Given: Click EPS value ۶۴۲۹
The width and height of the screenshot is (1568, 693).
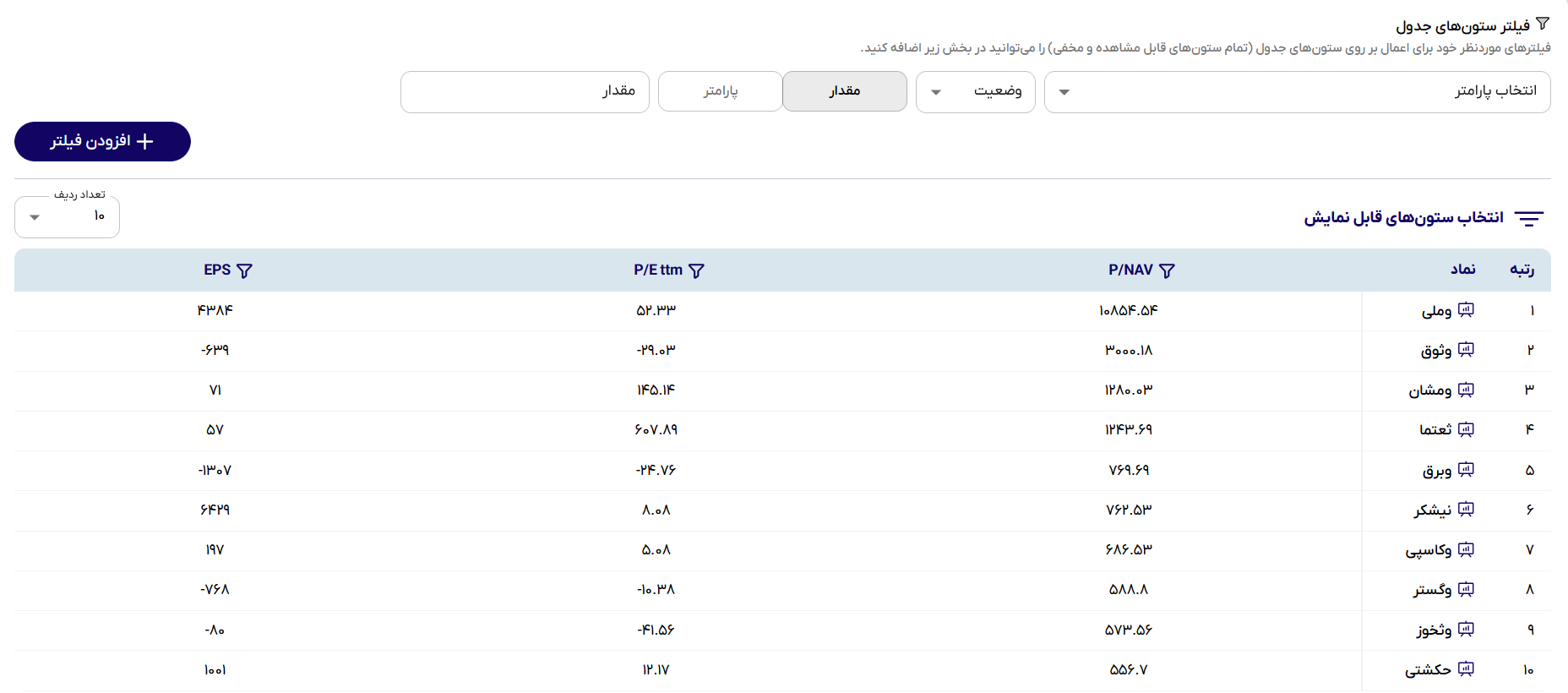Looking at the screenshot, I should pyautogui.click(x=215, y=510).
